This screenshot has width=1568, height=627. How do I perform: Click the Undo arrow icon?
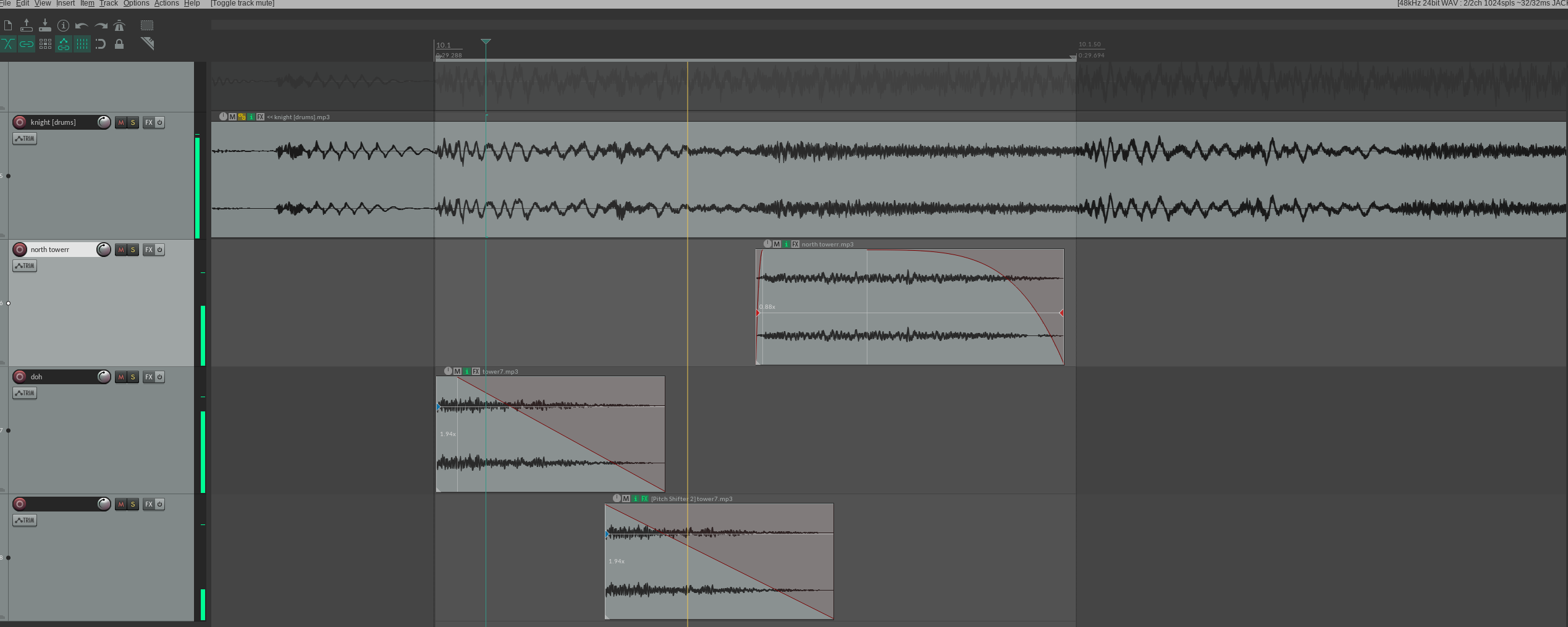point(82,25)
